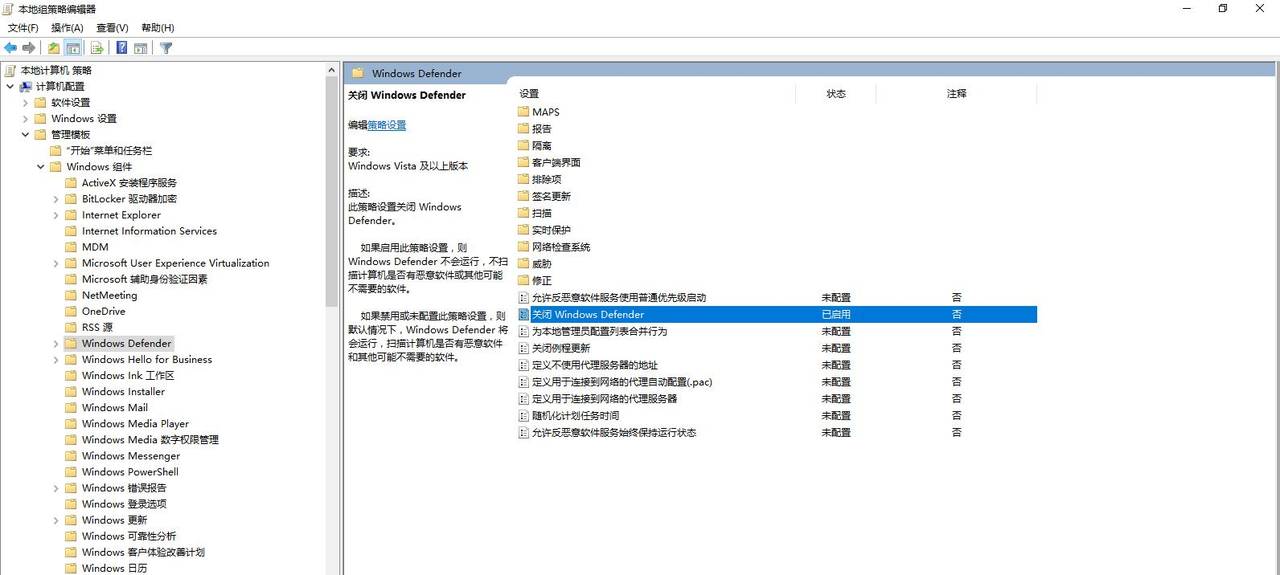Click the 隔离 folder icon in the list
This screenshot has width=1280, height=575.
[523, 146]
